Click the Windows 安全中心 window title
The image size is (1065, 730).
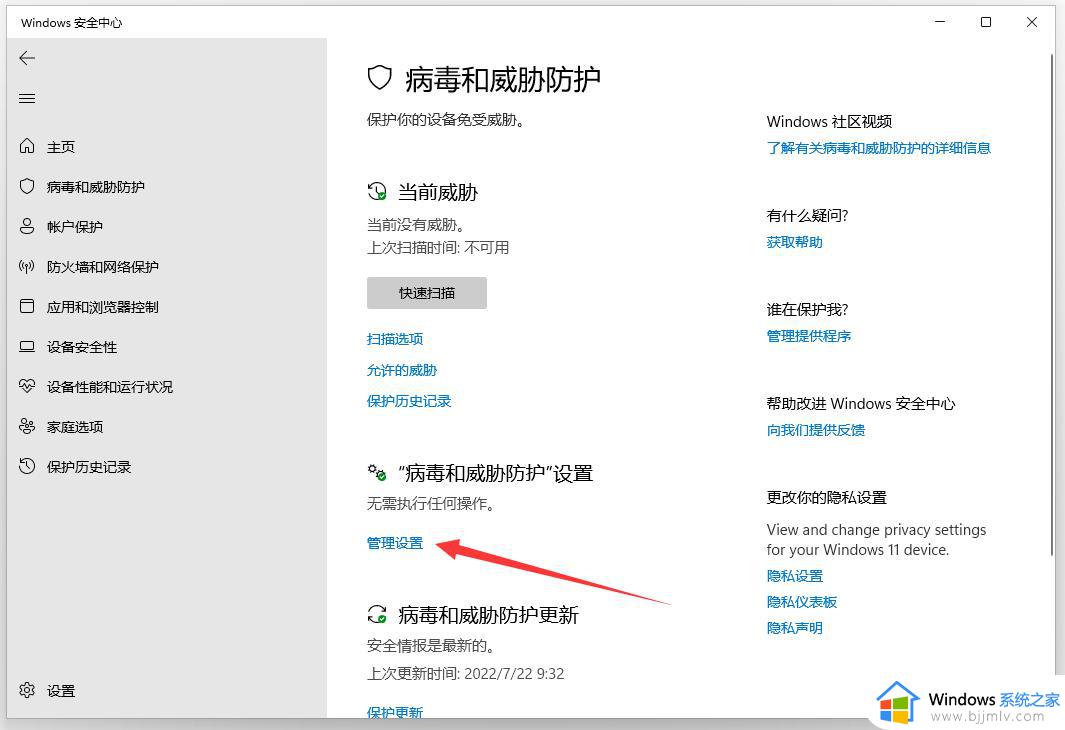coord(71,22)
